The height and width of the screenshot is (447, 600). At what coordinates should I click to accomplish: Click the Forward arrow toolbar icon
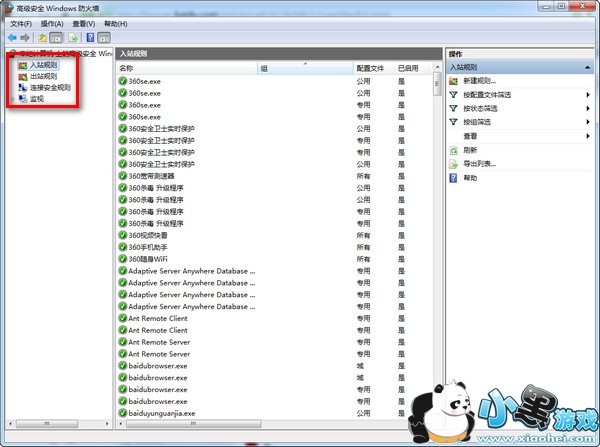tap(25, 38)
